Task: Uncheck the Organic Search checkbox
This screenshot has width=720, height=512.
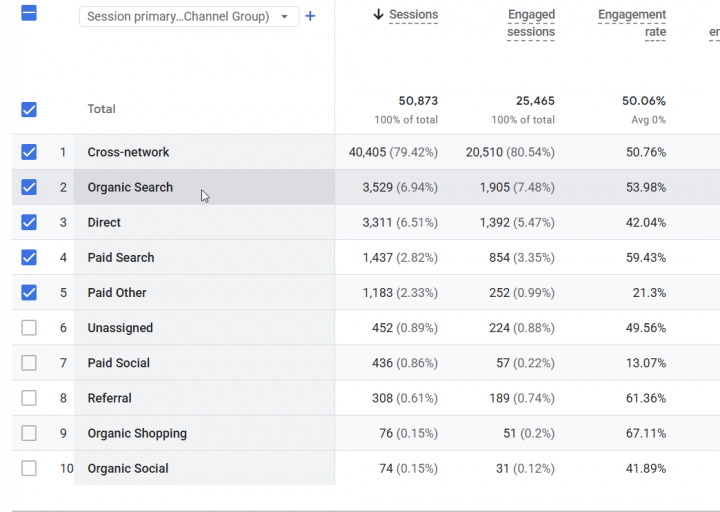Action: pyautogui.click(x=29, y=187)
